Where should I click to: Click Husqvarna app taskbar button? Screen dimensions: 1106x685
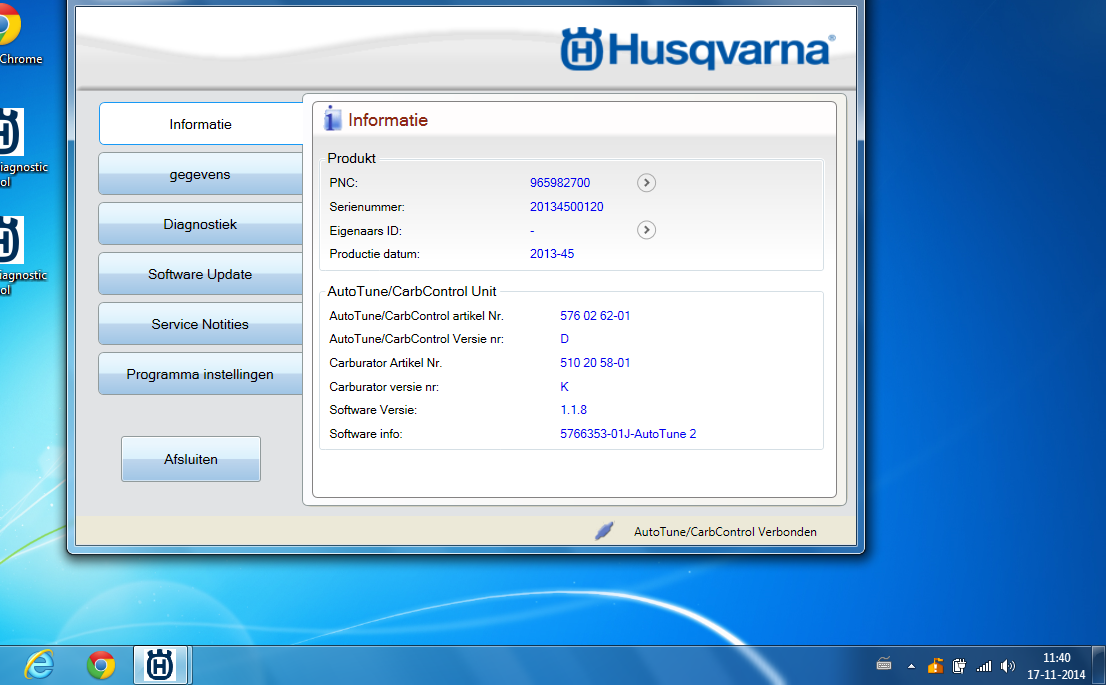pos(161,665)
